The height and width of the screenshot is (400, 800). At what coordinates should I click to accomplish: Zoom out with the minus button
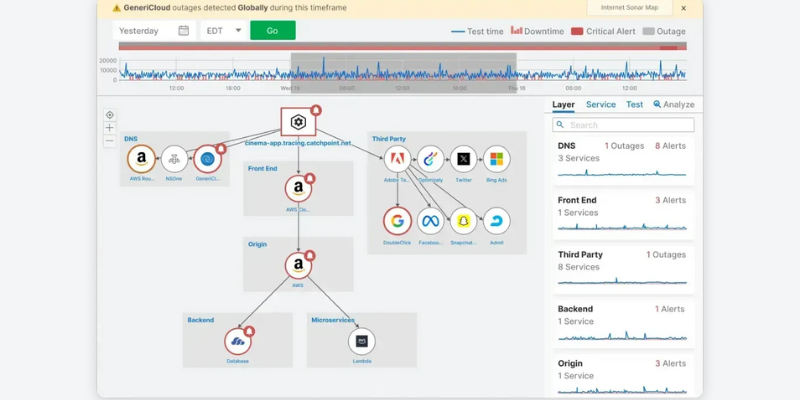[x=110, y=140]
